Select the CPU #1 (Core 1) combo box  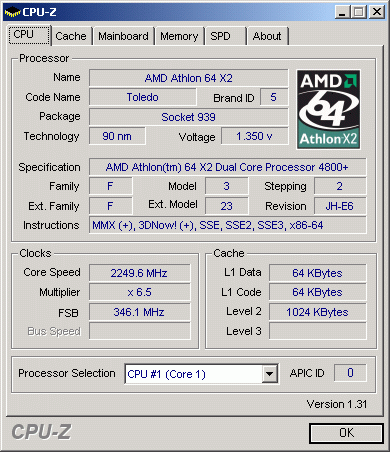201,374
